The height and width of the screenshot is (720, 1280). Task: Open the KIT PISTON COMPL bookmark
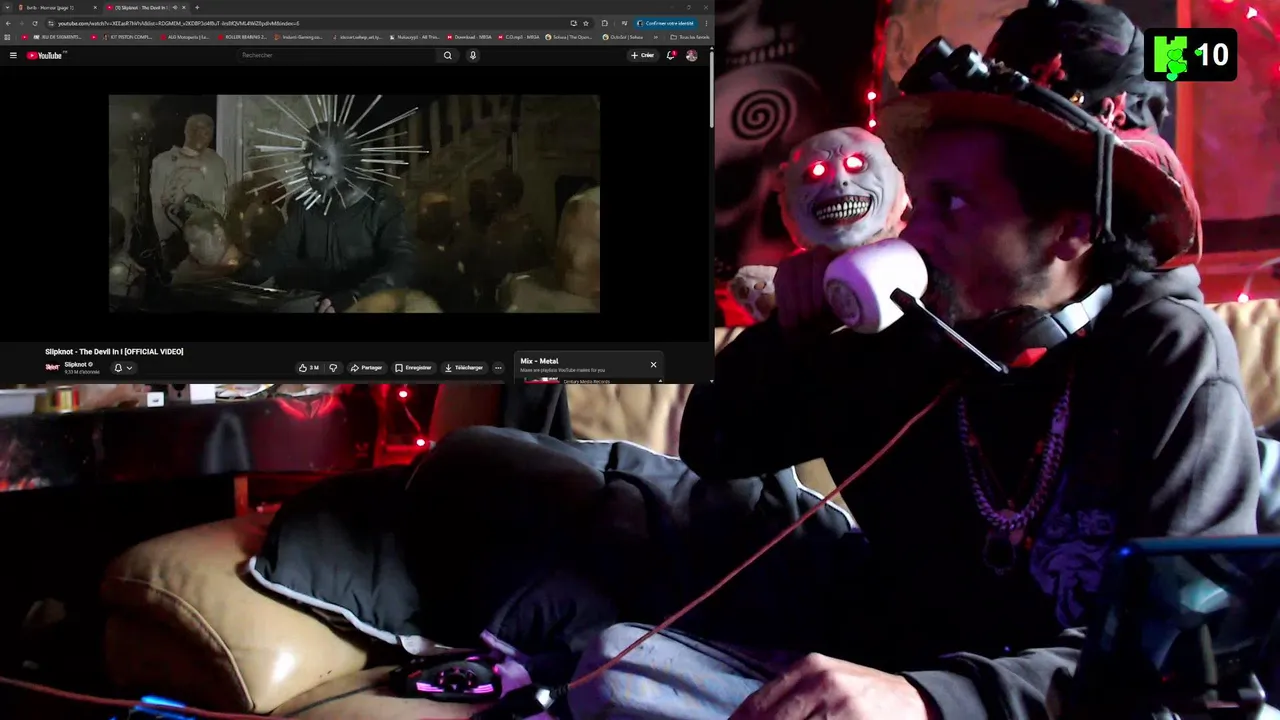coord(127,37)
